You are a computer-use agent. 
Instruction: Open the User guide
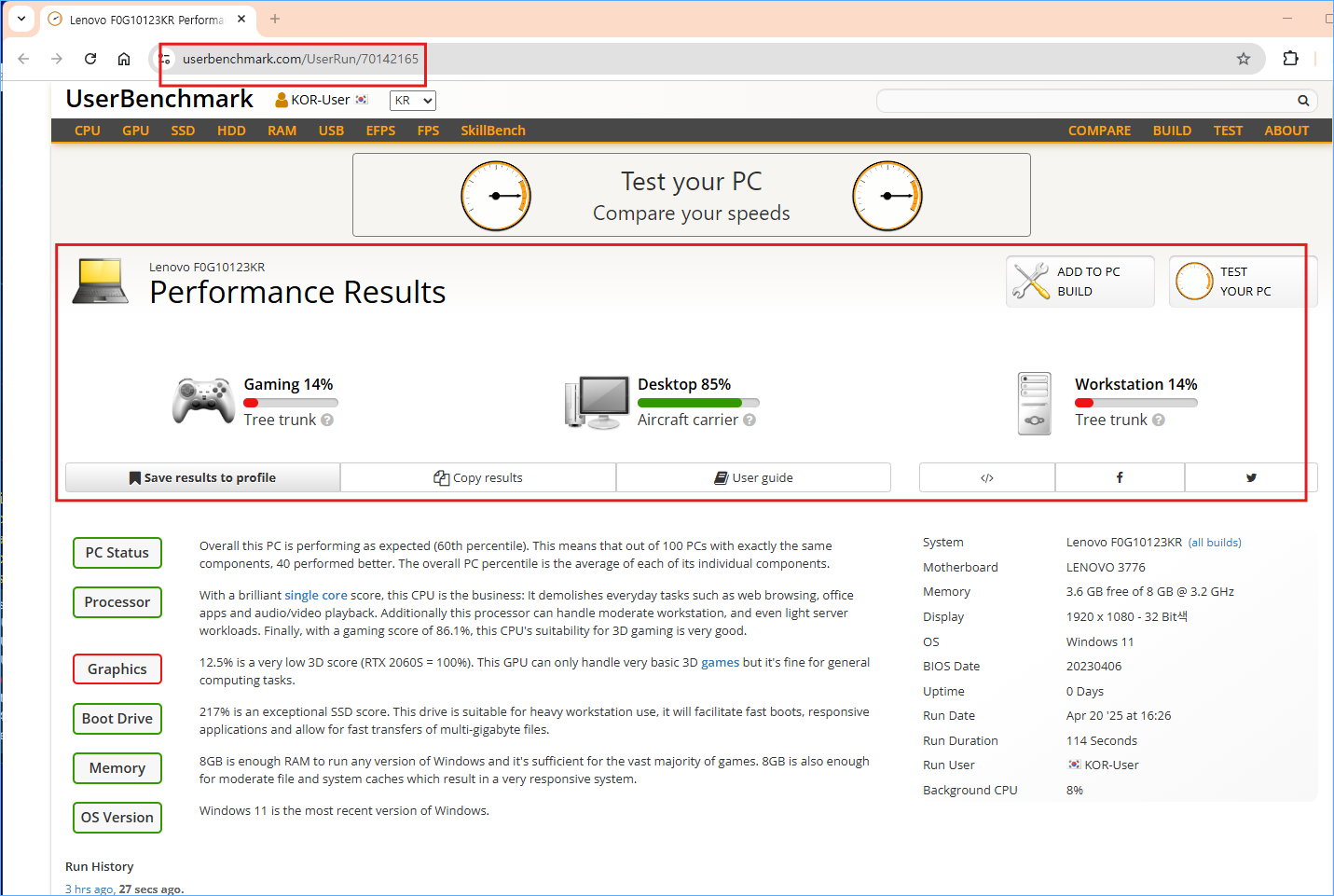click(x=753, y=477)
